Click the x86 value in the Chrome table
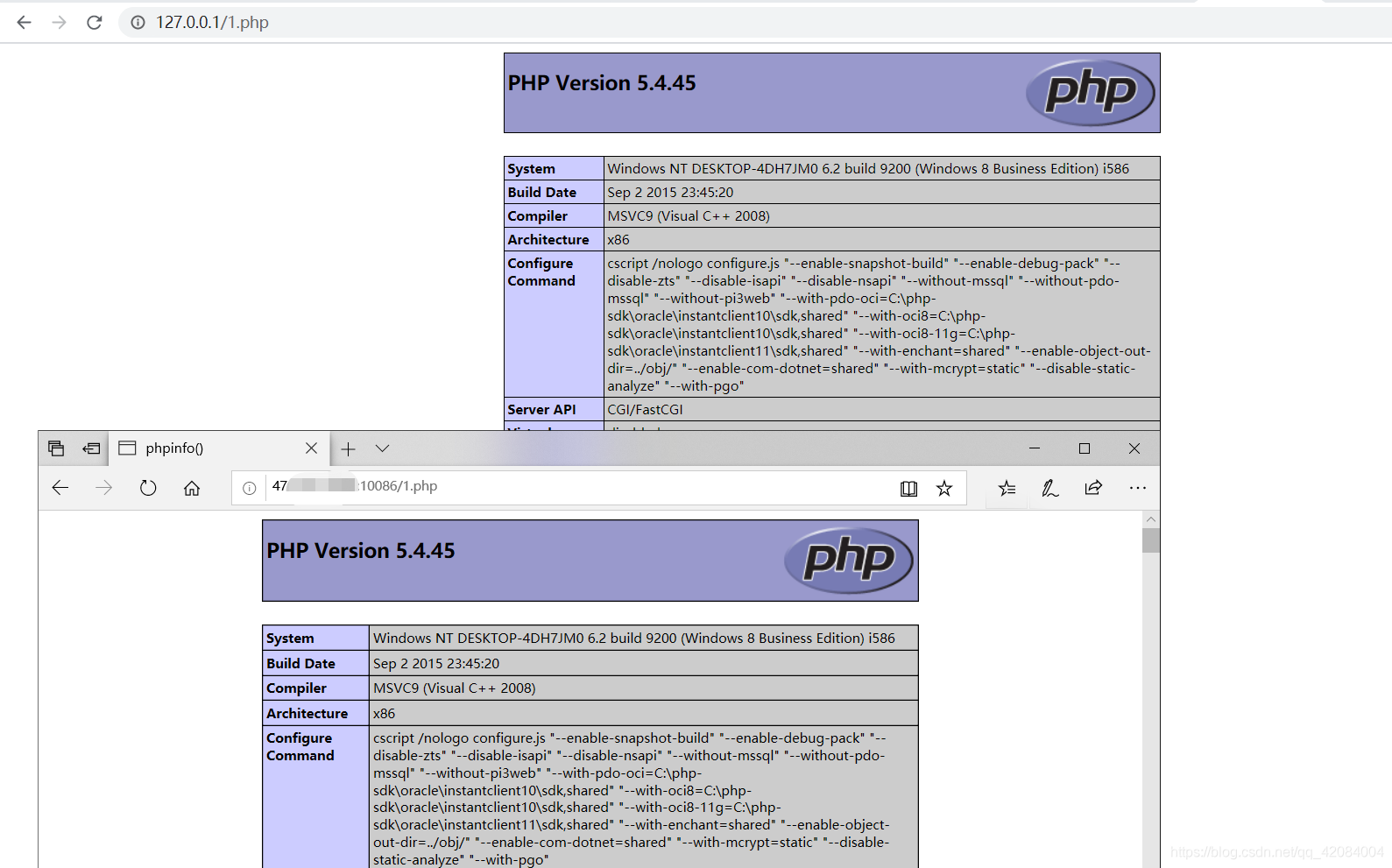This screenshot has height=868, width=1392. click(618, 240)
